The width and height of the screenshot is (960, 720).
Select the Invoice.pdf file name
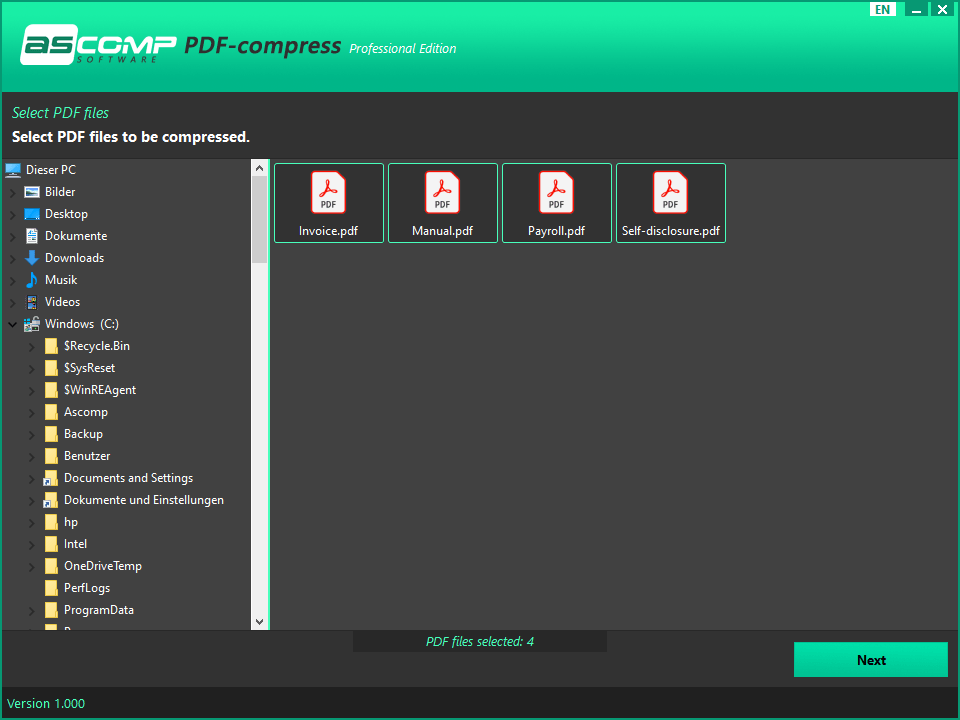click(x=328, y=231)
